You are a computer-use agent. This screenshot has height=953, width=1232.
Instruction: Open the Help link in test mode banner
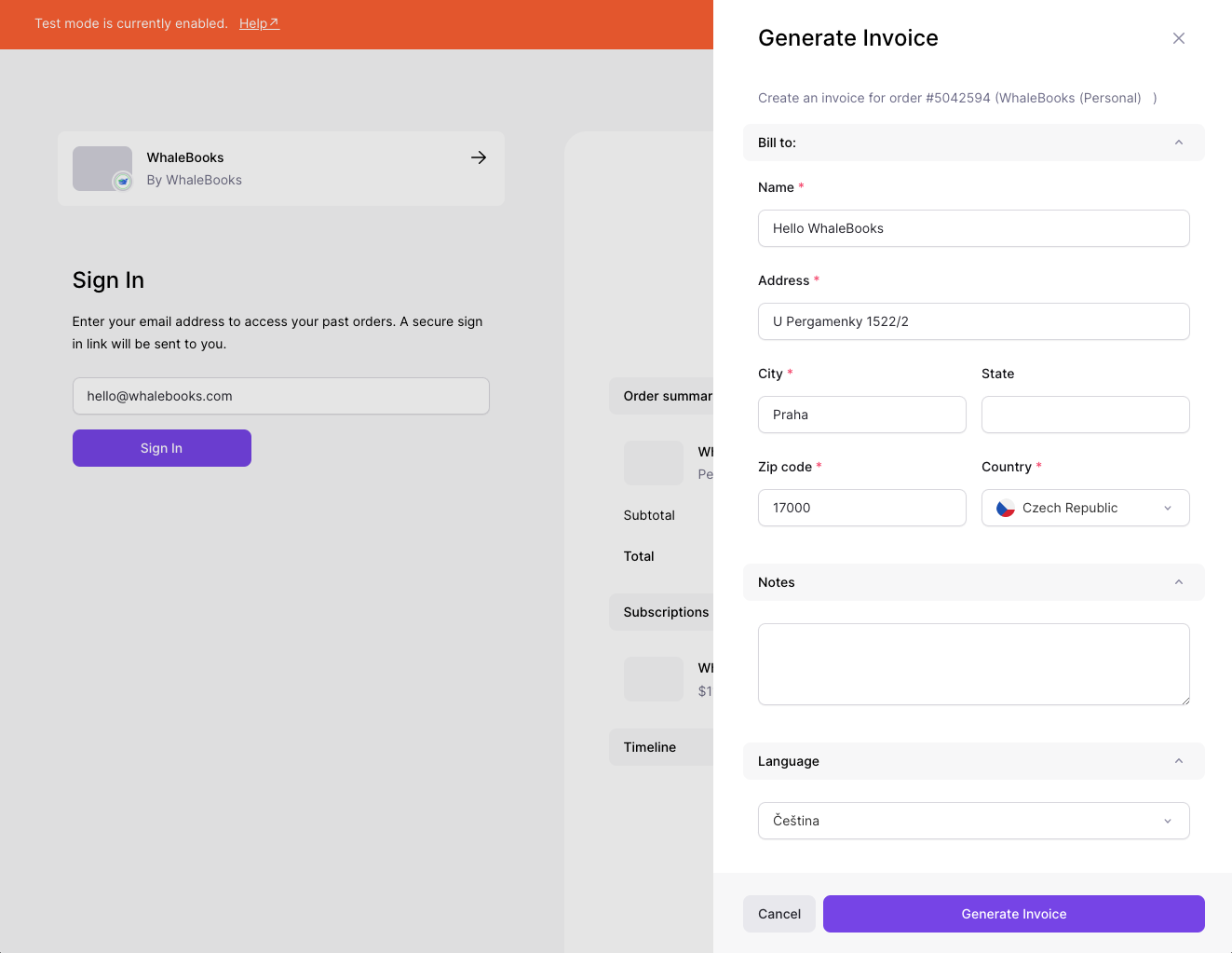coord(259,23)
